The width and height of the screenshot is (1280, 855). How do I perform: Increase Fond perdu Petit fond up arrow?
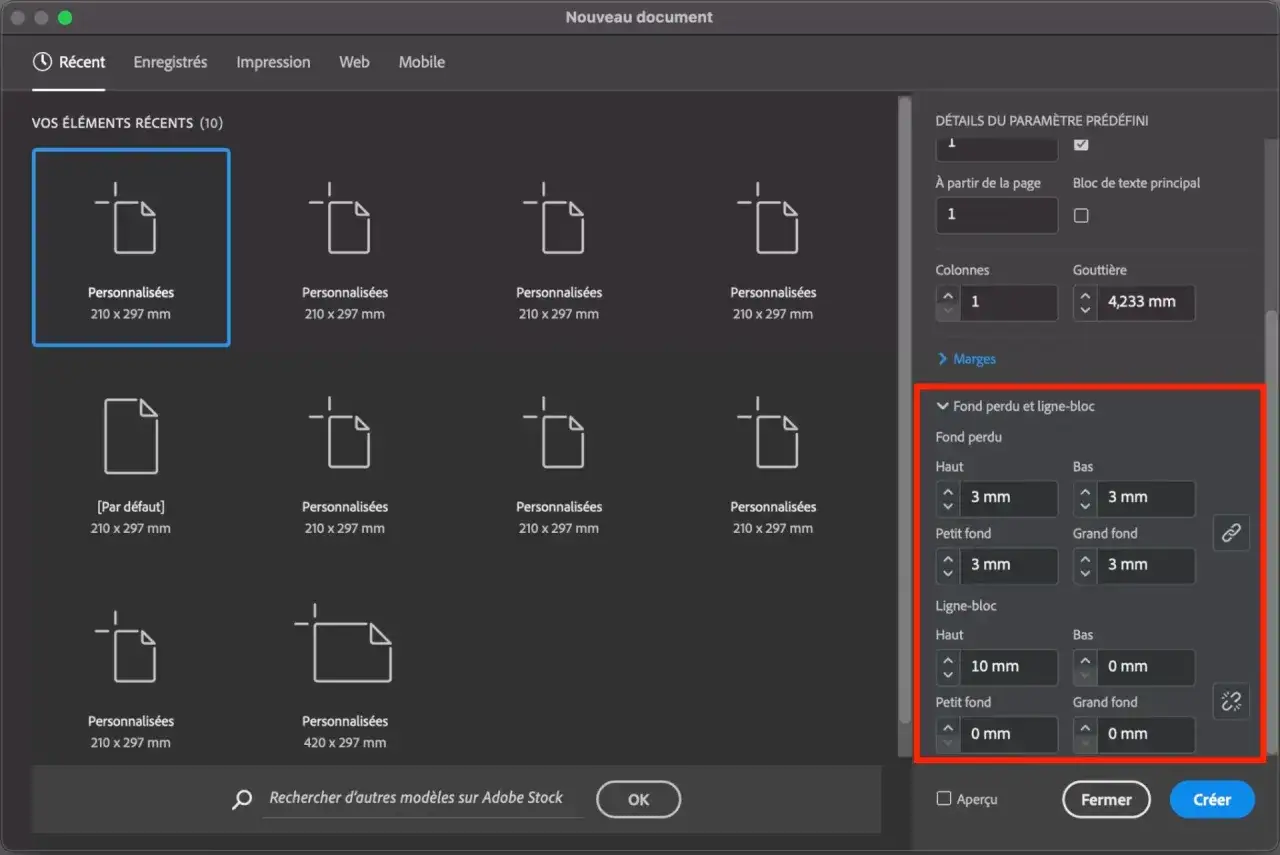click(948, 558)
